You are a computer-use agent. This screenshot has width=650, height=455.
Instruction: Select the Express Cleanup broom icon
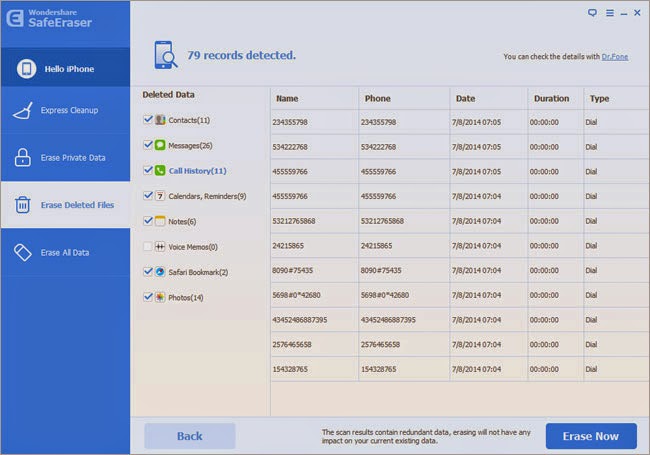23,111
